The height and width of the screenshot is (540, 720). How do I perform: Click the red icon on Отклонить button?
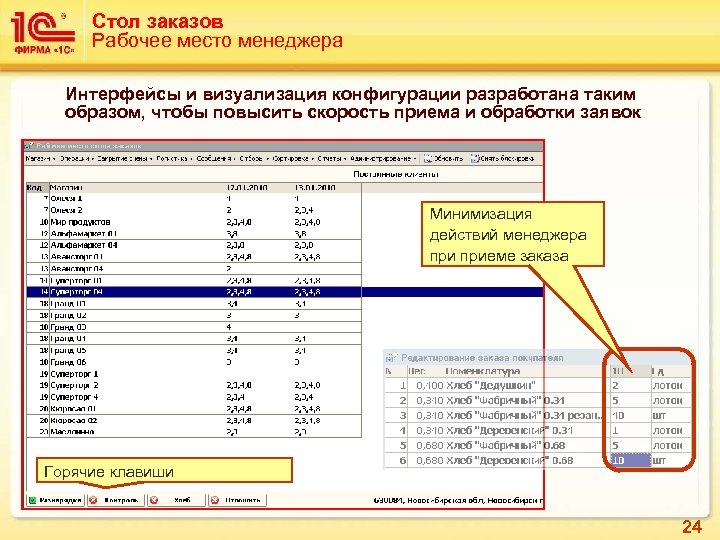click(x=215, y=500)
